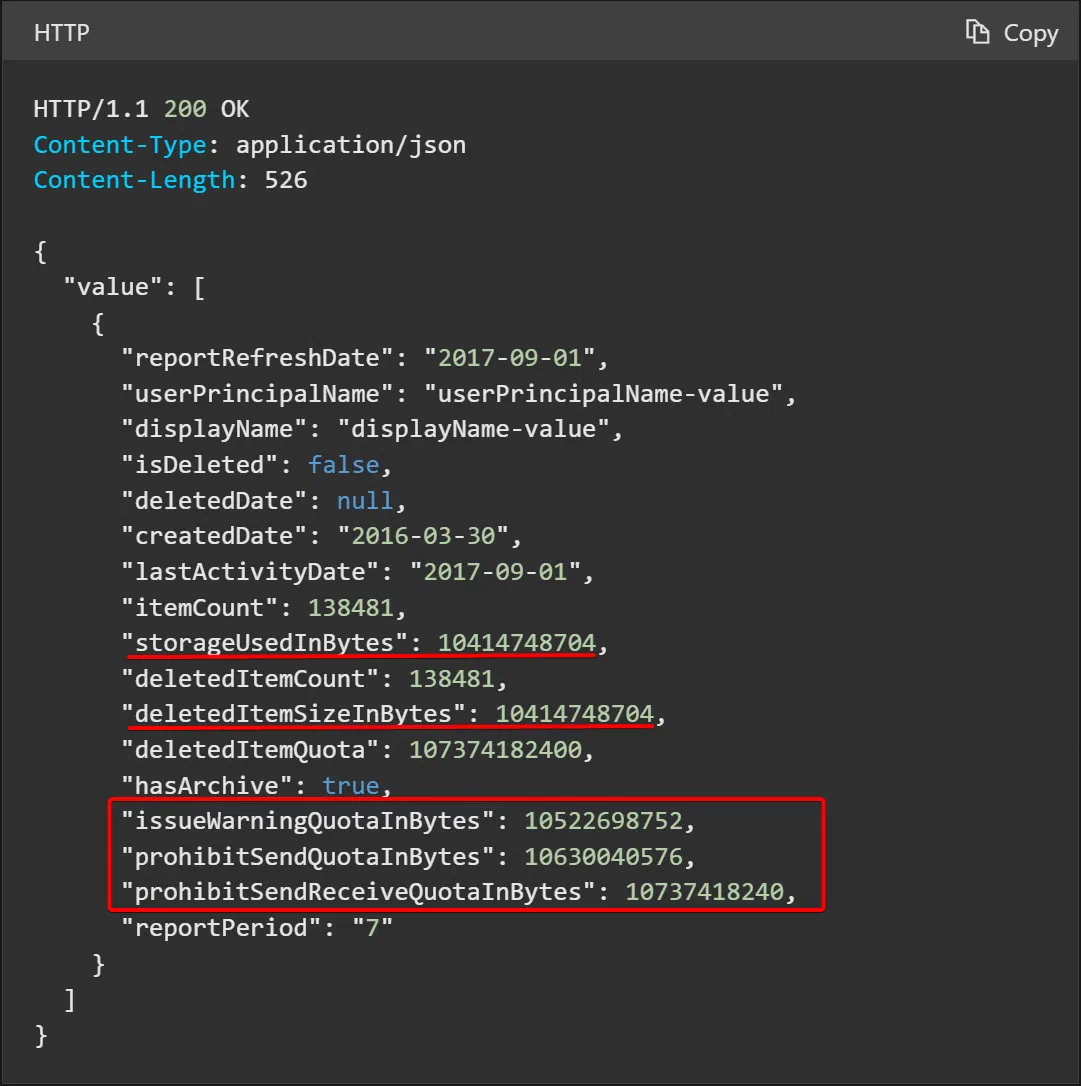Click the Content-Length header name
This screenshot has height=1086, width=1081.
coord(135,180)
